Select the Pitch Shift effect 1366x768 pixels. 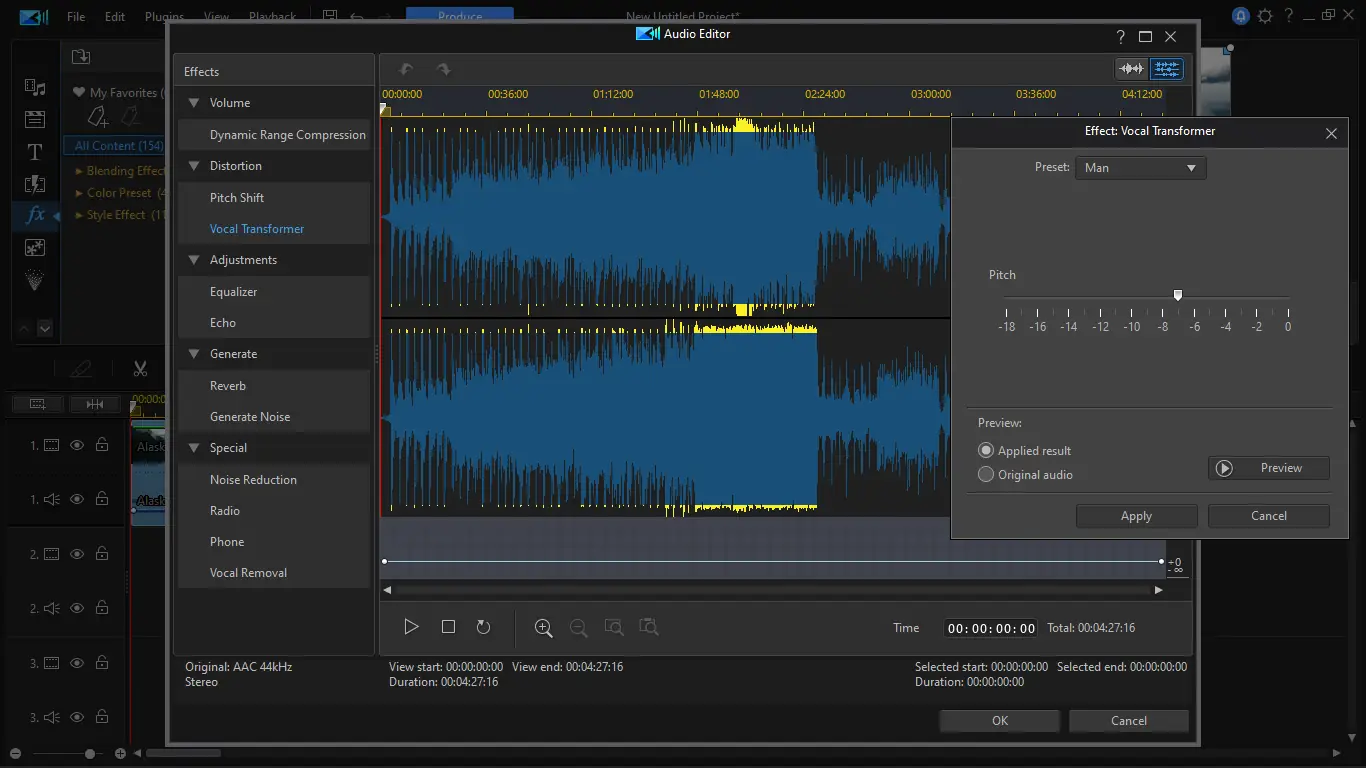pos(237,198)
